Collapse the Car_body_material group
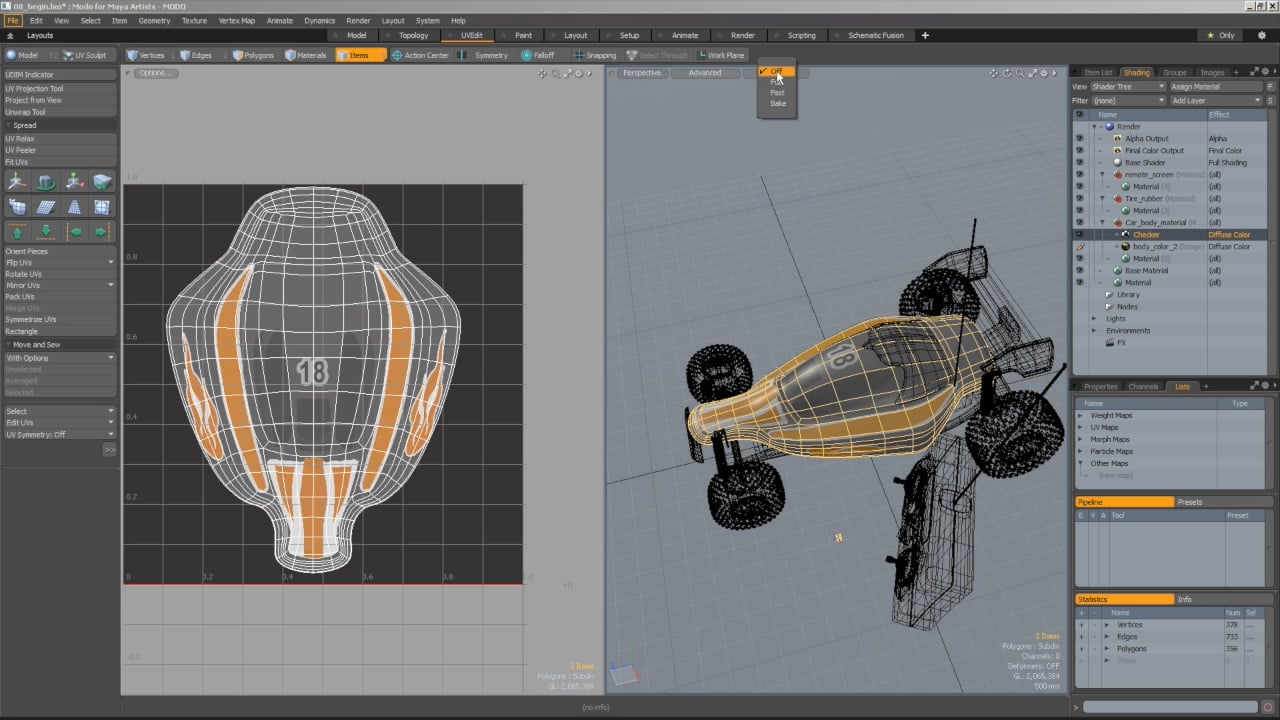1280x720 pixels. tap(1103, 223)
